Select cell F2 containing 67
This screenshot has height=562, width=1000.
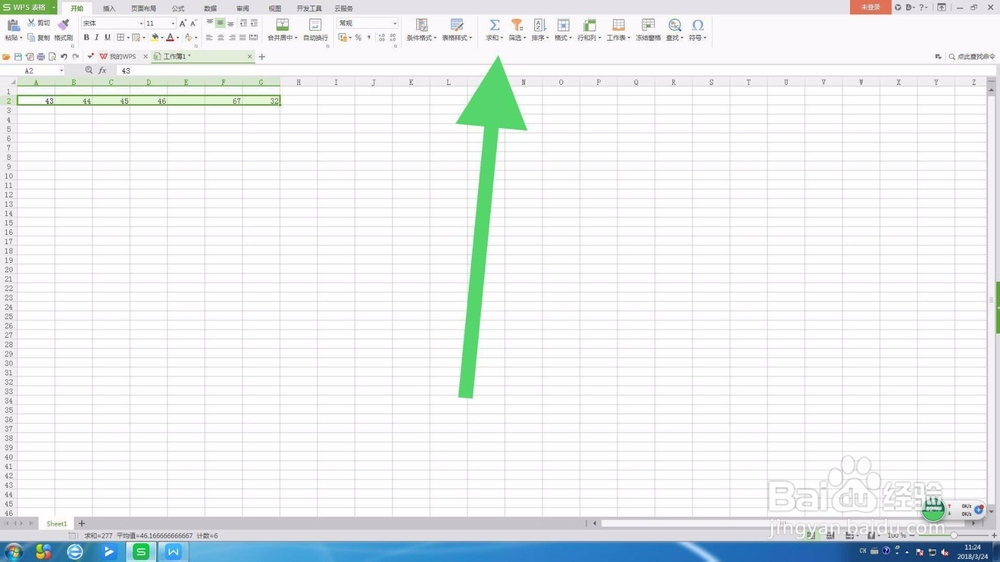[223, 101]
